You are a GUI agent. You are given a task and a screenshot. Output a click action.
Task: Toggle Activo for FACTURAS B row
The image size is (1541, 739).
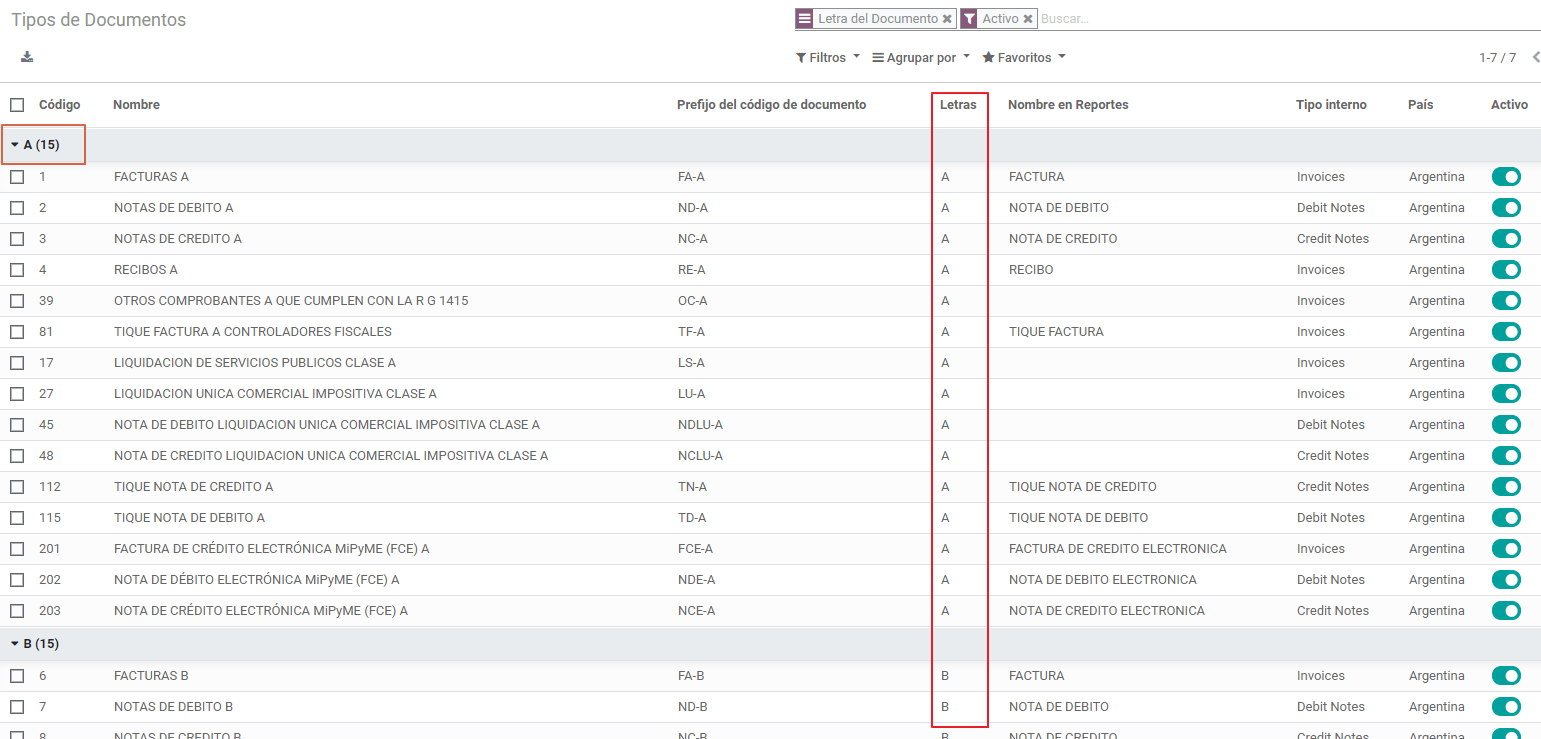click(x=1506, y=676)
